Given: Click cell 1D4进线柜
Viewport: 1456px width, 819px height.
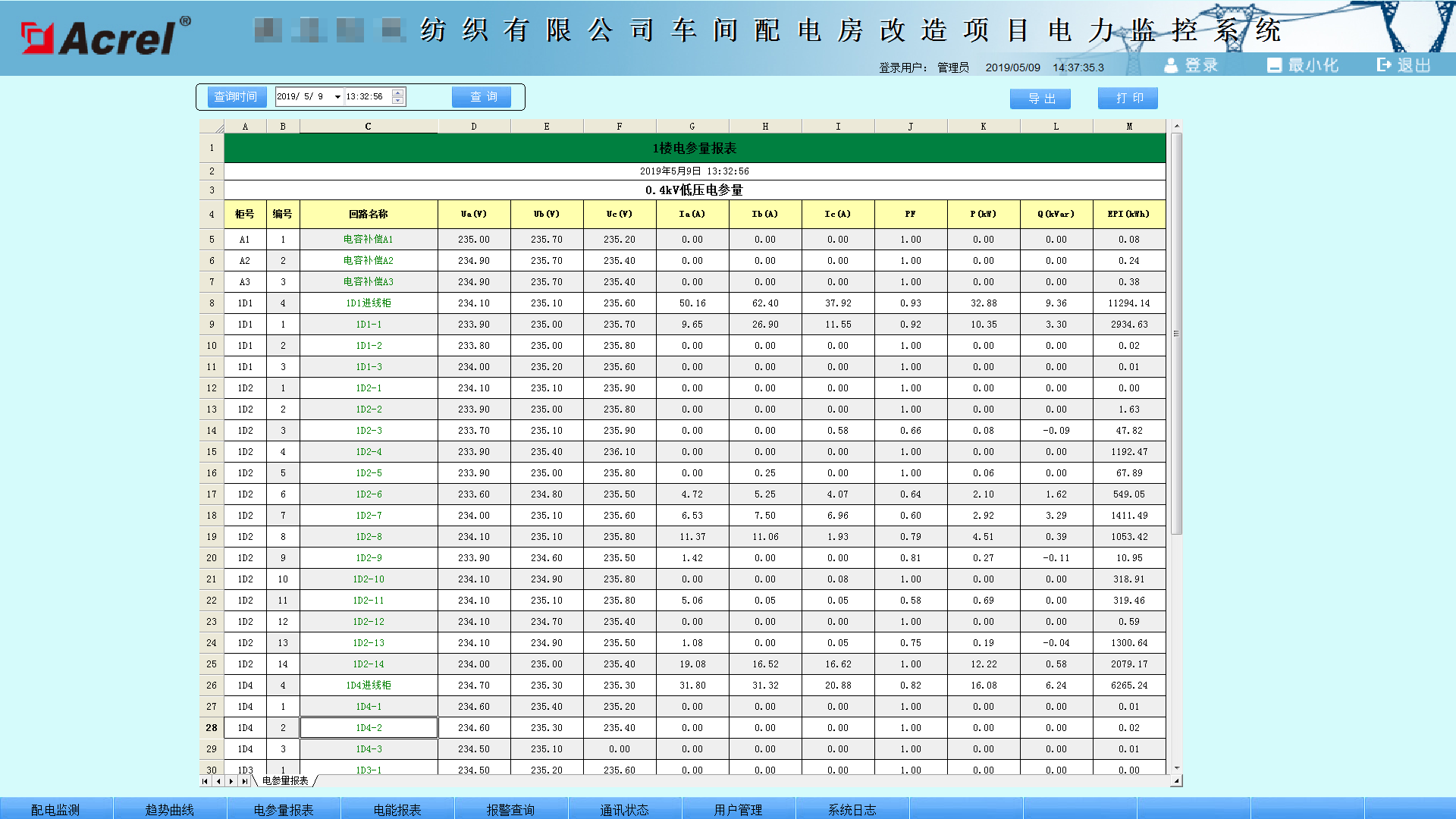Looking at the screenshot, I should pos(369,686).
